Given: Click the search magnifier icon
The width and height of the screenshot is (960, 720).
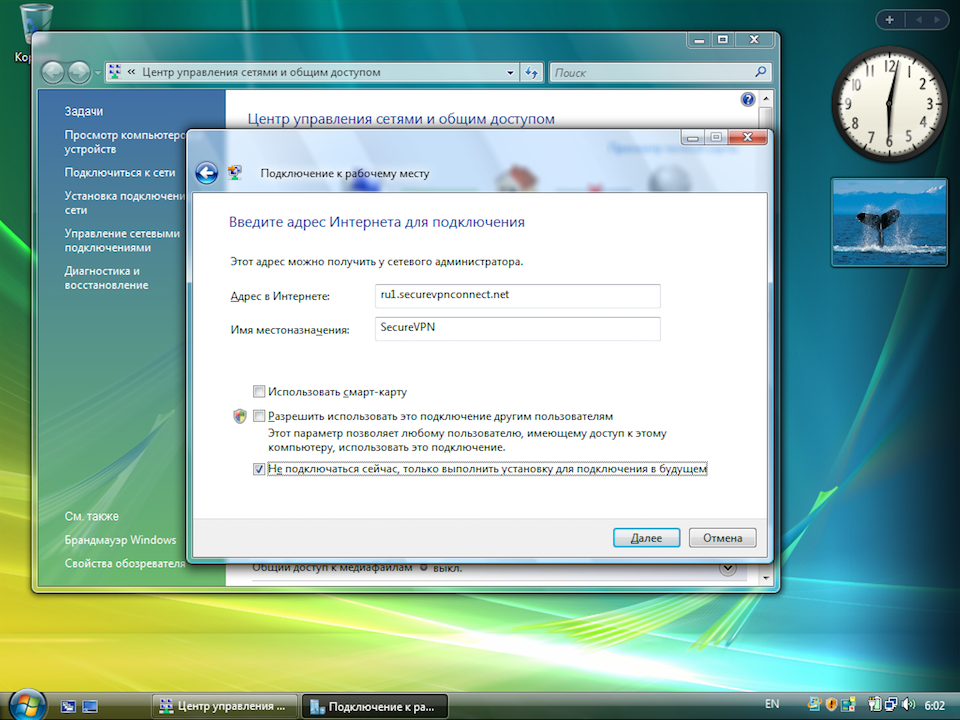Looking at the screenshot, I should (760, 72).
